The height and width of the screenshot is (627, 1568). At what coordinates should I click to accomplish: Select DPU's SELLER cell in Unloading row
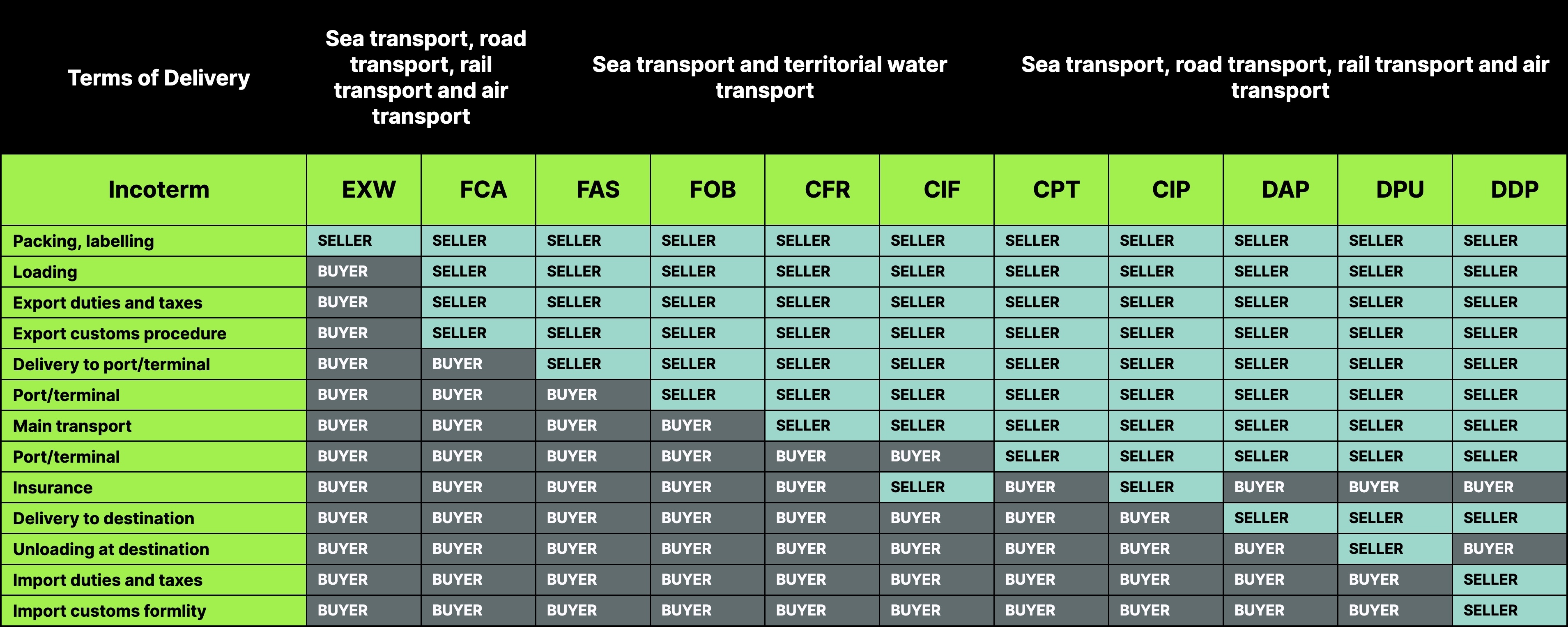tap(1376, 549)
